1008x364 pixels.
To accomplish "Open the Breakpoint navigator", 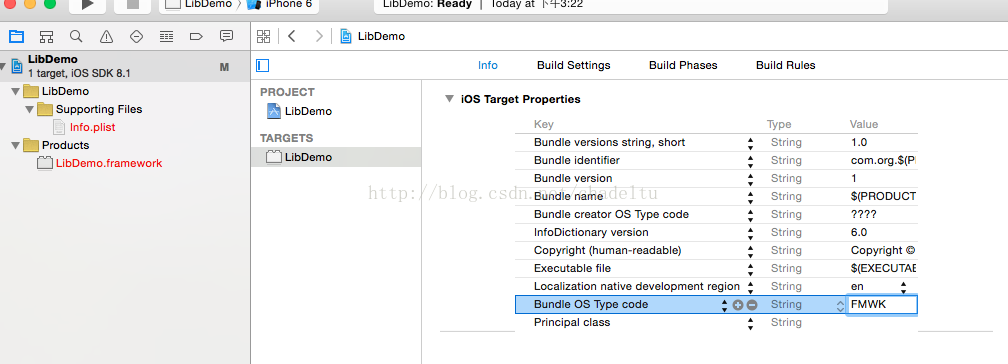I will 197,36.
